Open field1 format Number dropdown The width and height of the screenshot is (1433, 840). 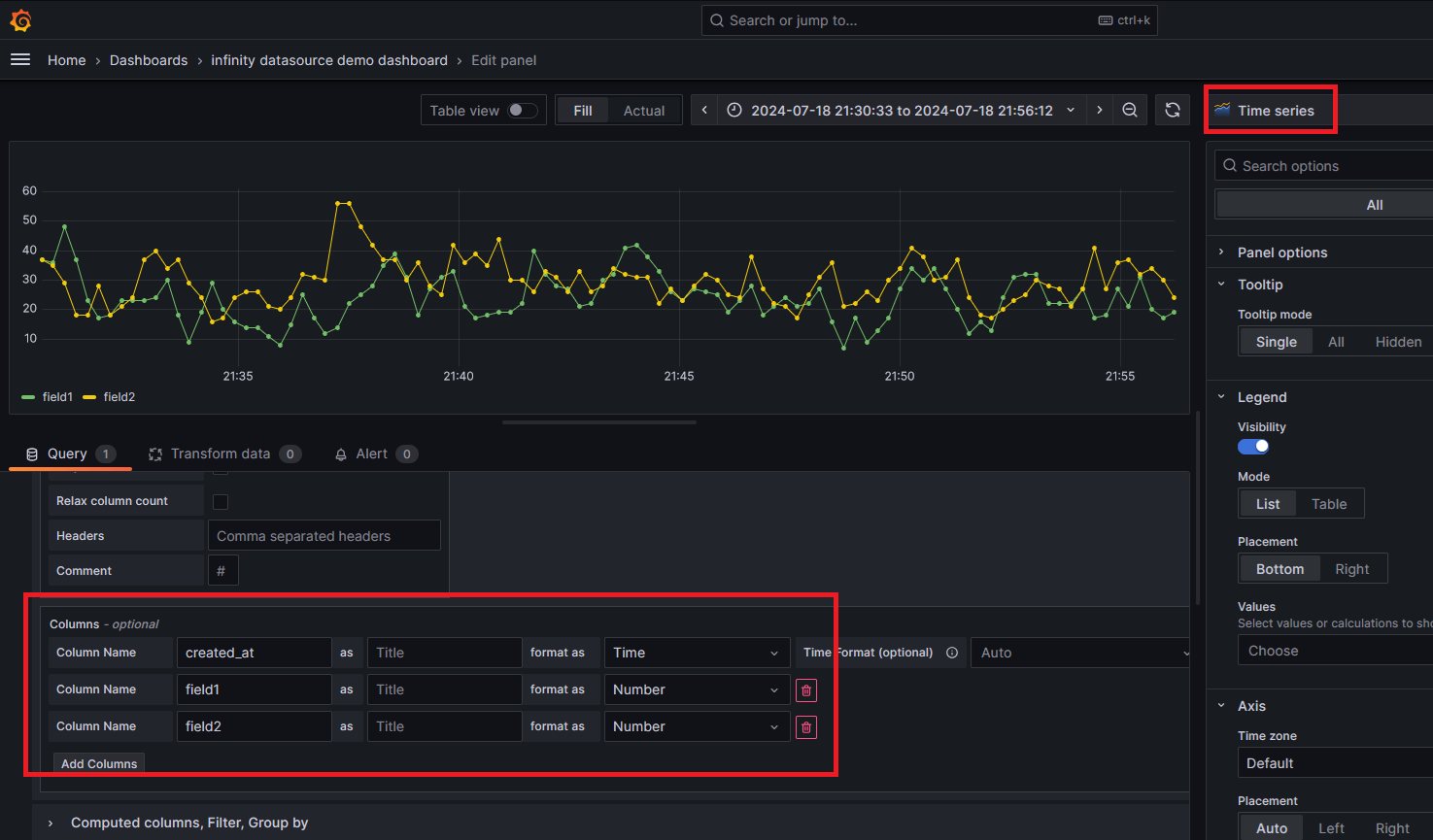coord(697,689)
